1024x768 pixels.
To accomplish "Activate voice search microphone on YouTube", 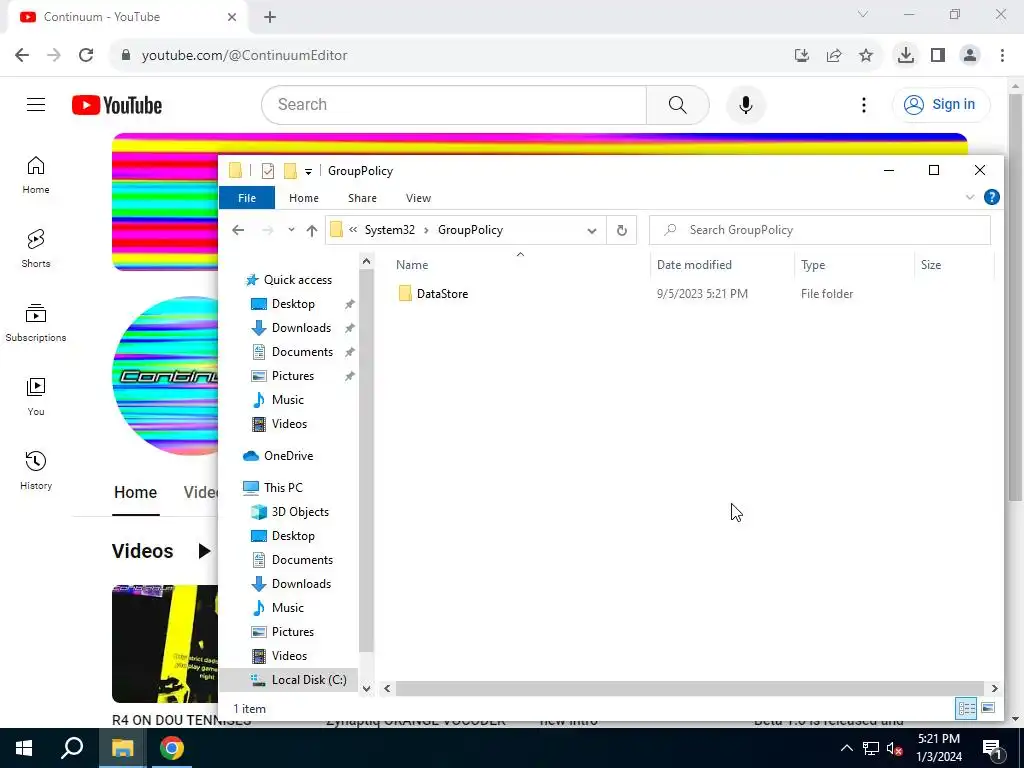I will pos(745,104).
